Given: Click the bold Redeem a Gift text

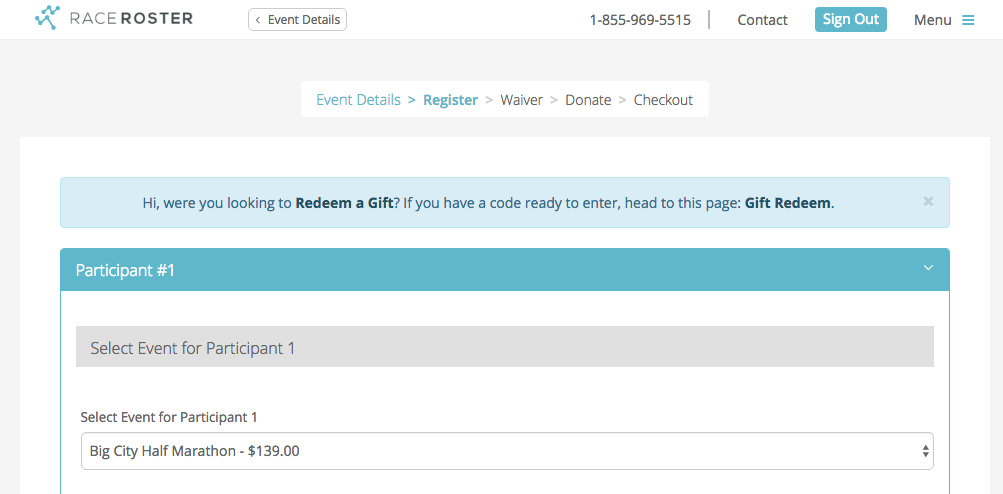Looking at the screenshot, I should point(344,203).
